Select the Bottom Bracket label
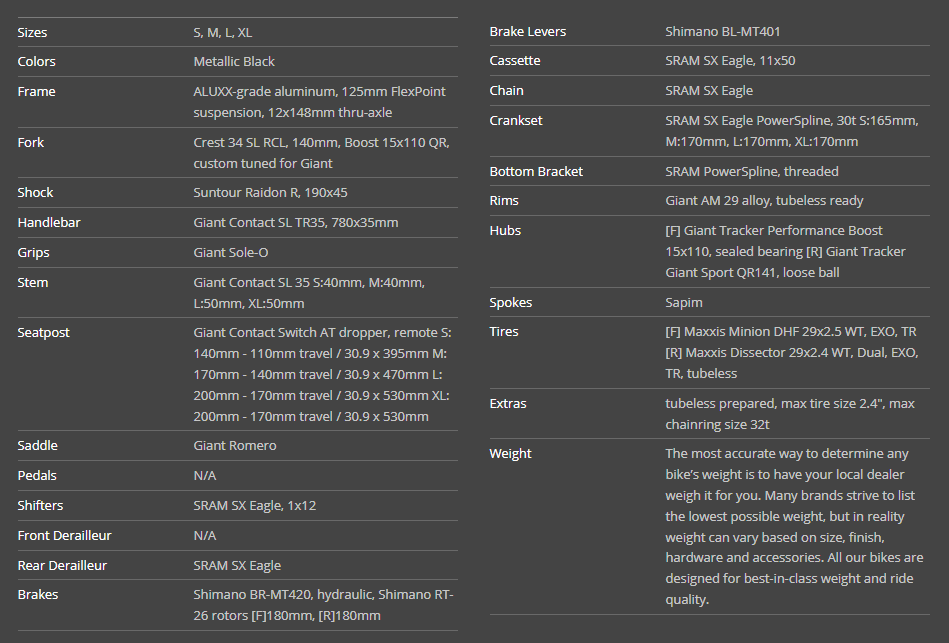 (x=536, y=172)
